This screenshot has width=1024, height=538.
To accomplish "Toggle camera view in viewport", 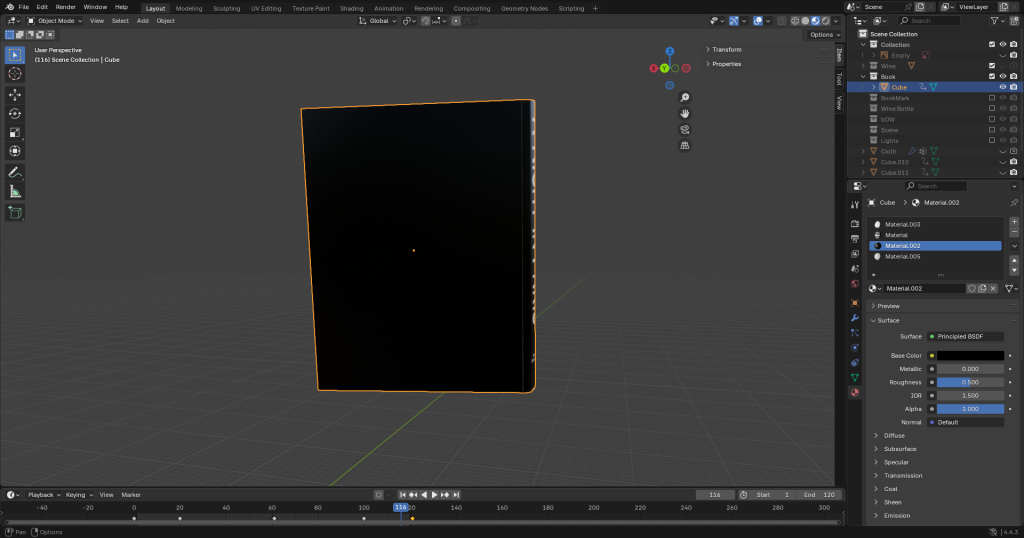I will (685, 129).
